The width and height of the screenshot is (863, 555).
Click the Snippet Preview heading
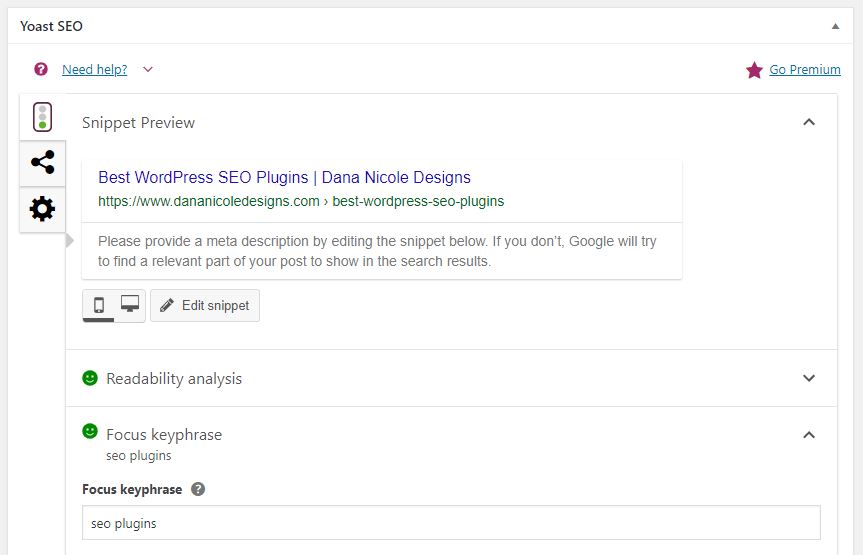(138, 123)
